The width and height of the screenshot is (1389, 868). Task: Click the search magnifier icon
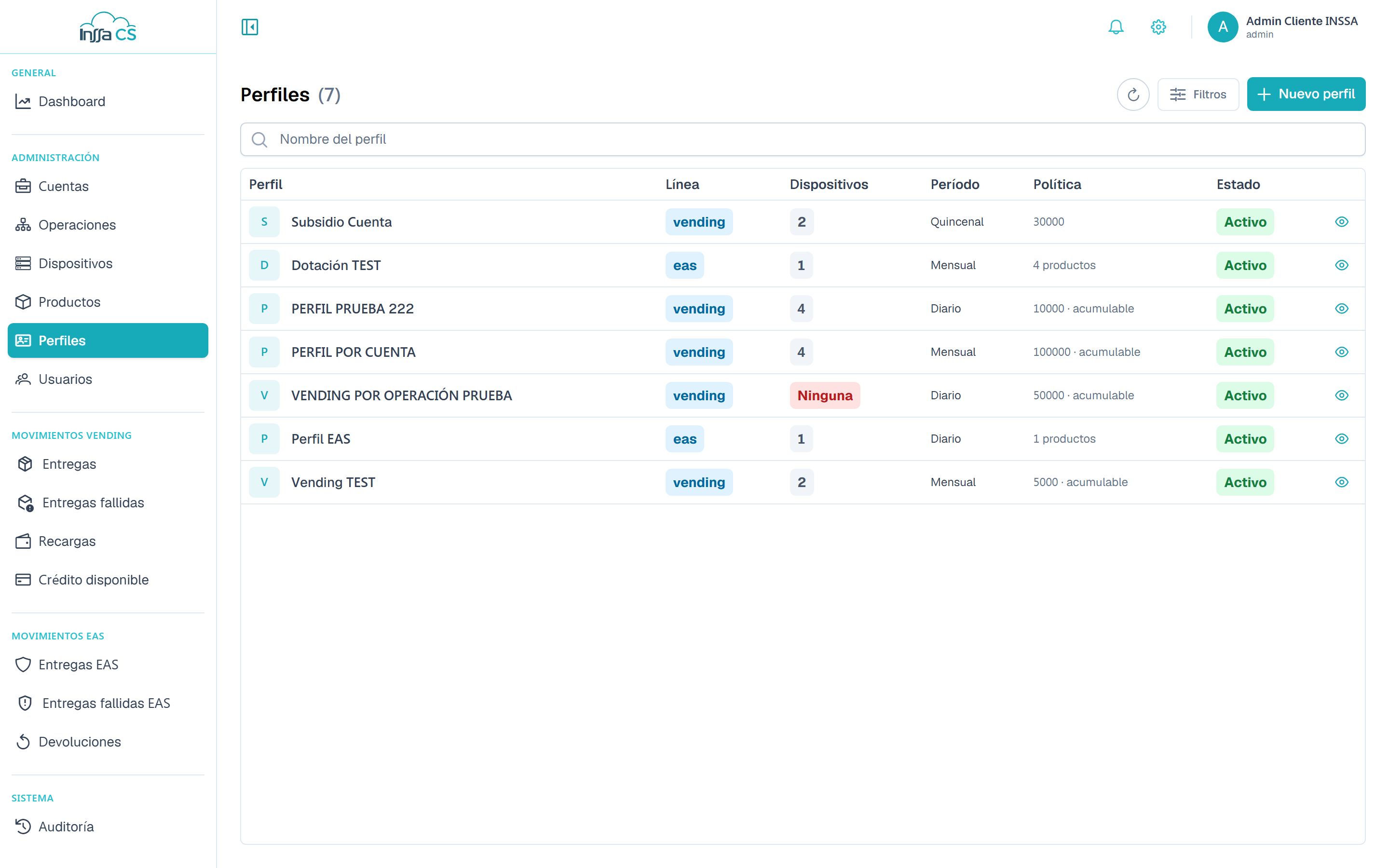(259, 139)
